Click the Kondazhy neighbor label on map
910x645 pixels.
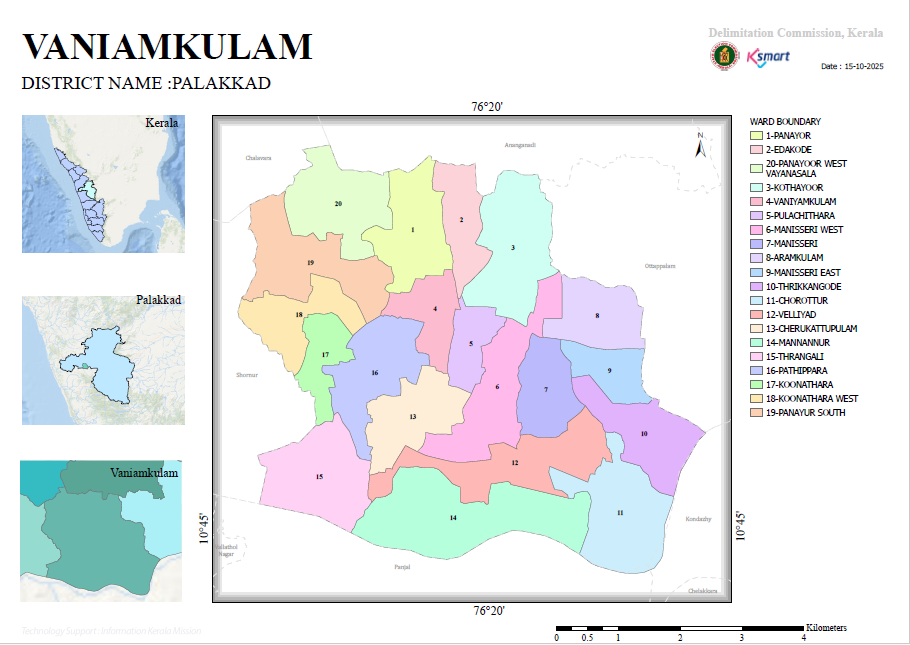tap(698, 519)
